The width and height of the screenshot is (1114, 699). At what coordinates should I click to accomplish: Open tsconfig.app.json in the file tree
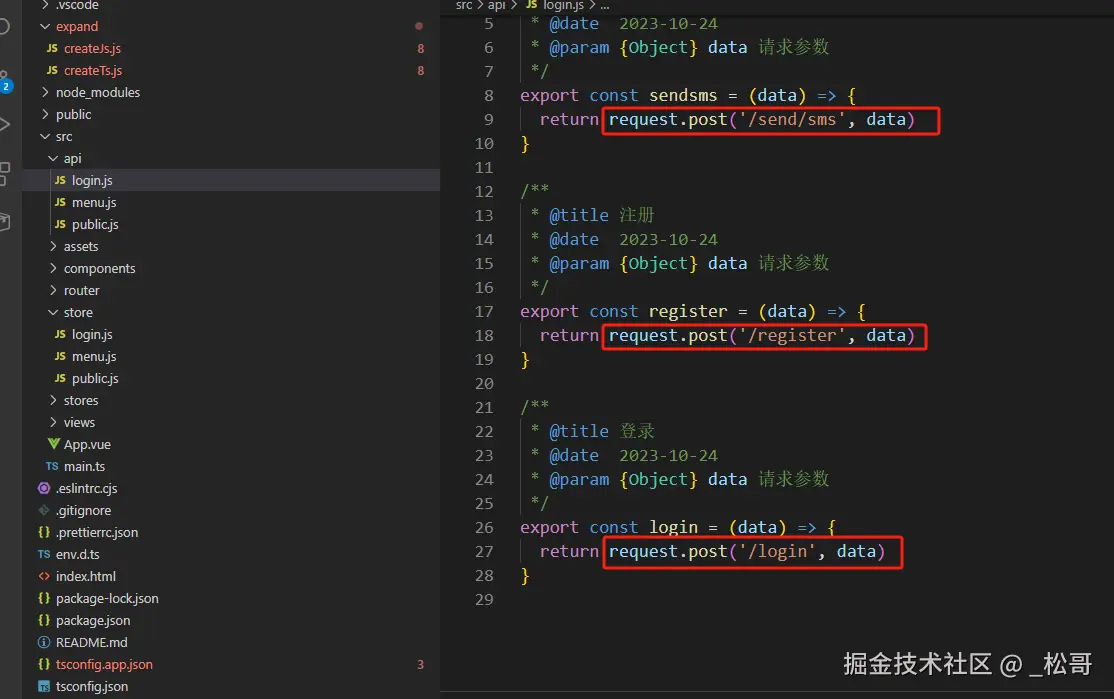(x=104, y=664)
